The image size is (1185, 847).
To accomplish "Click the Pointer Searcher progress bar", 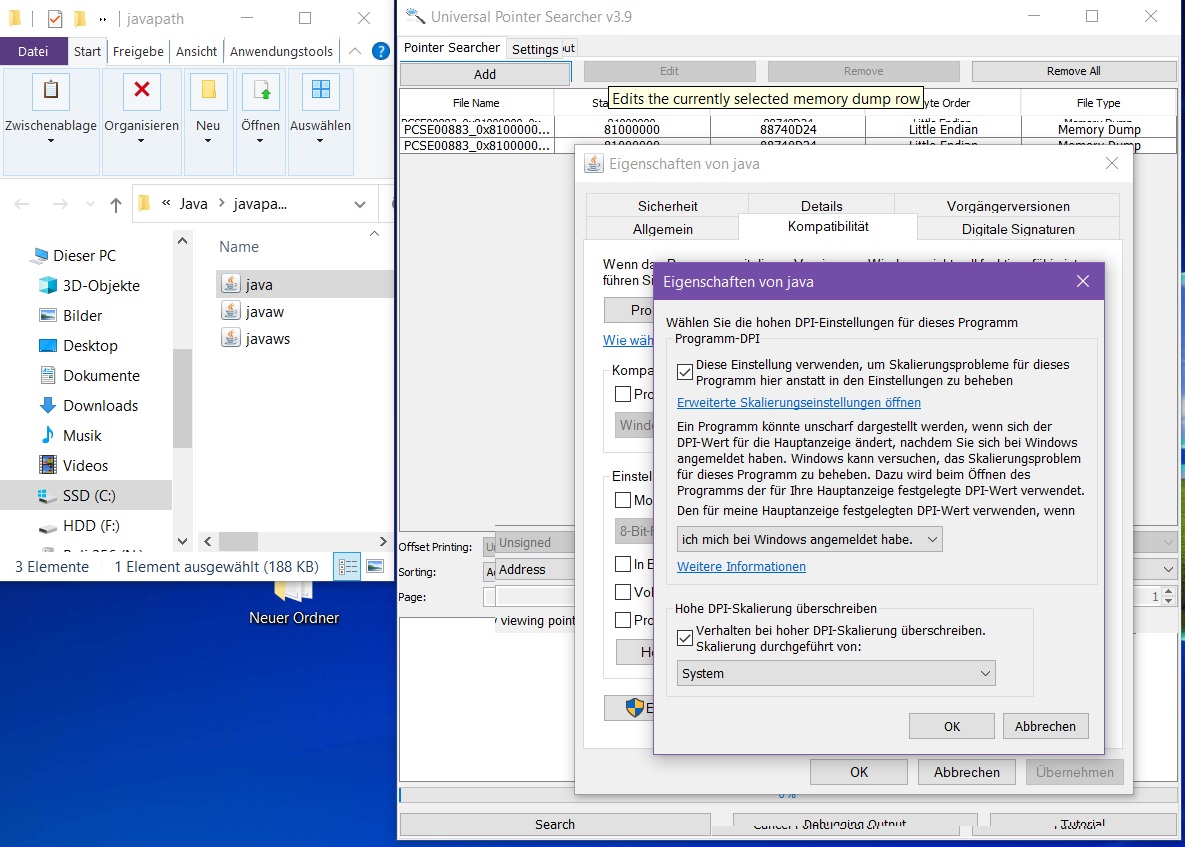I will point(787,795).
